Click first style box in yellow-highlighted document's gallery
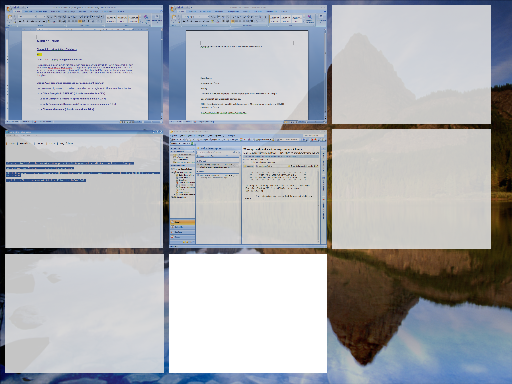Viewport: 512px width, 384px height. click(111, 19)
